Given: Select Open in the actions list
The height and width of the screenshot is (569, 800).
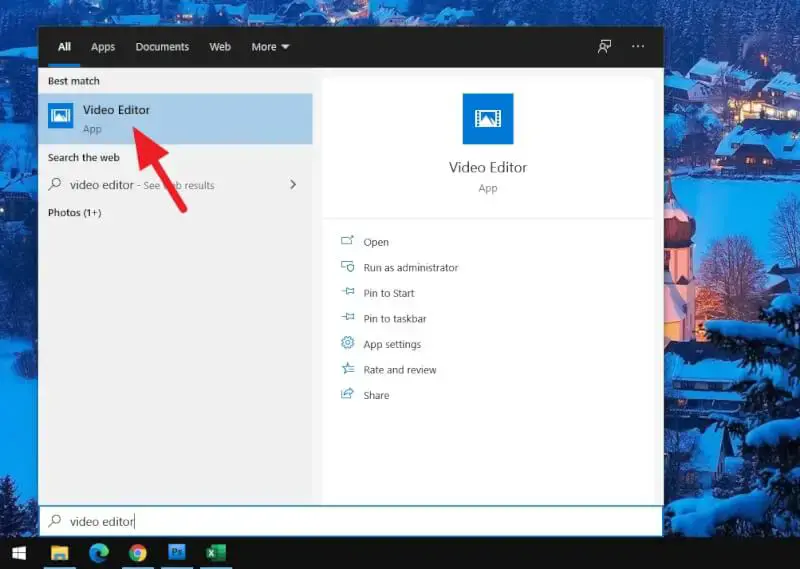Looking at the screenshot, I should click(x=376, y=242).
